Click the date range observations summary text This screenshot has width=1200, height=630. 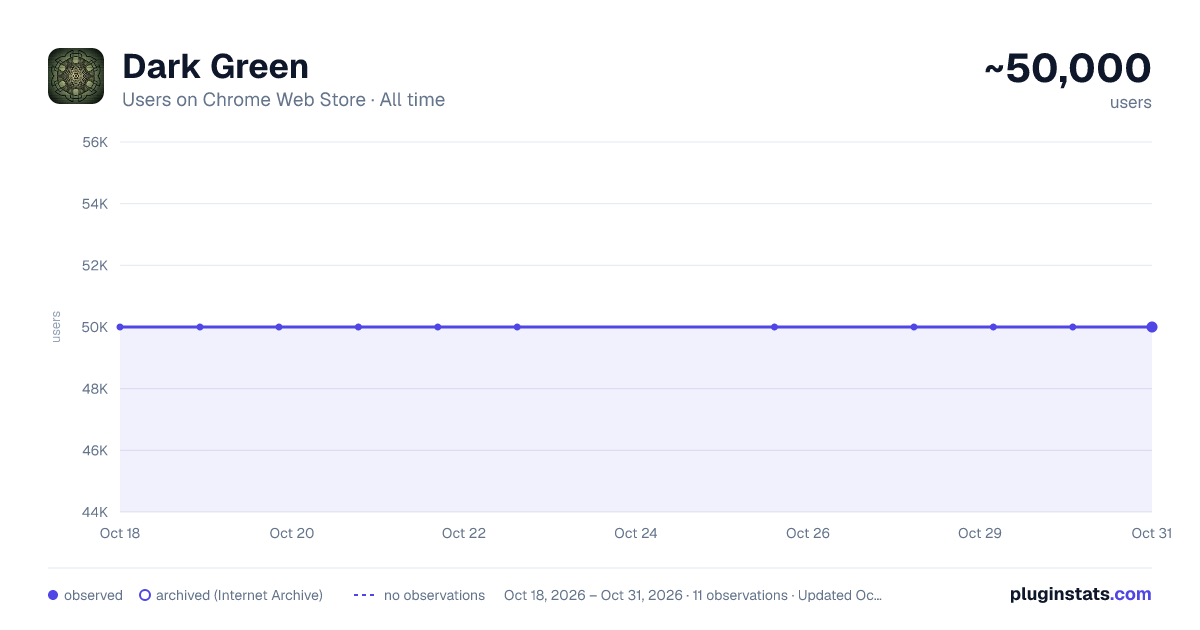[x=693, y=595]
